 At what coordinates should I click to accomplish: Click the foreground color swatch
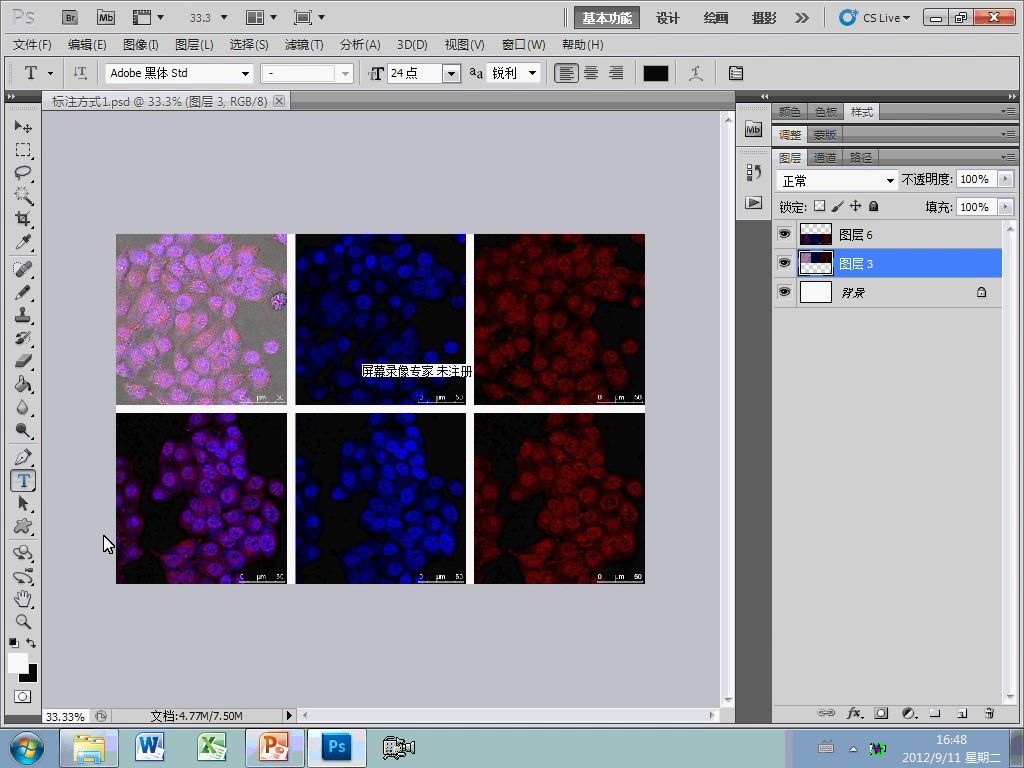pos(18,663)
